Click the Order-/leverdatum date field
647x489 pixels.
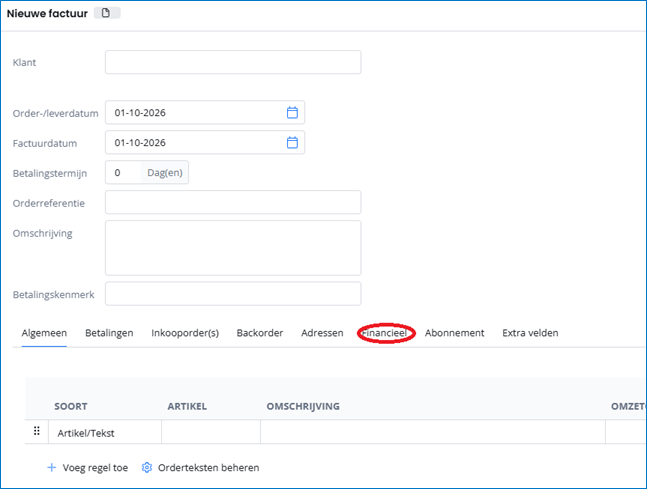click(205, 112)
